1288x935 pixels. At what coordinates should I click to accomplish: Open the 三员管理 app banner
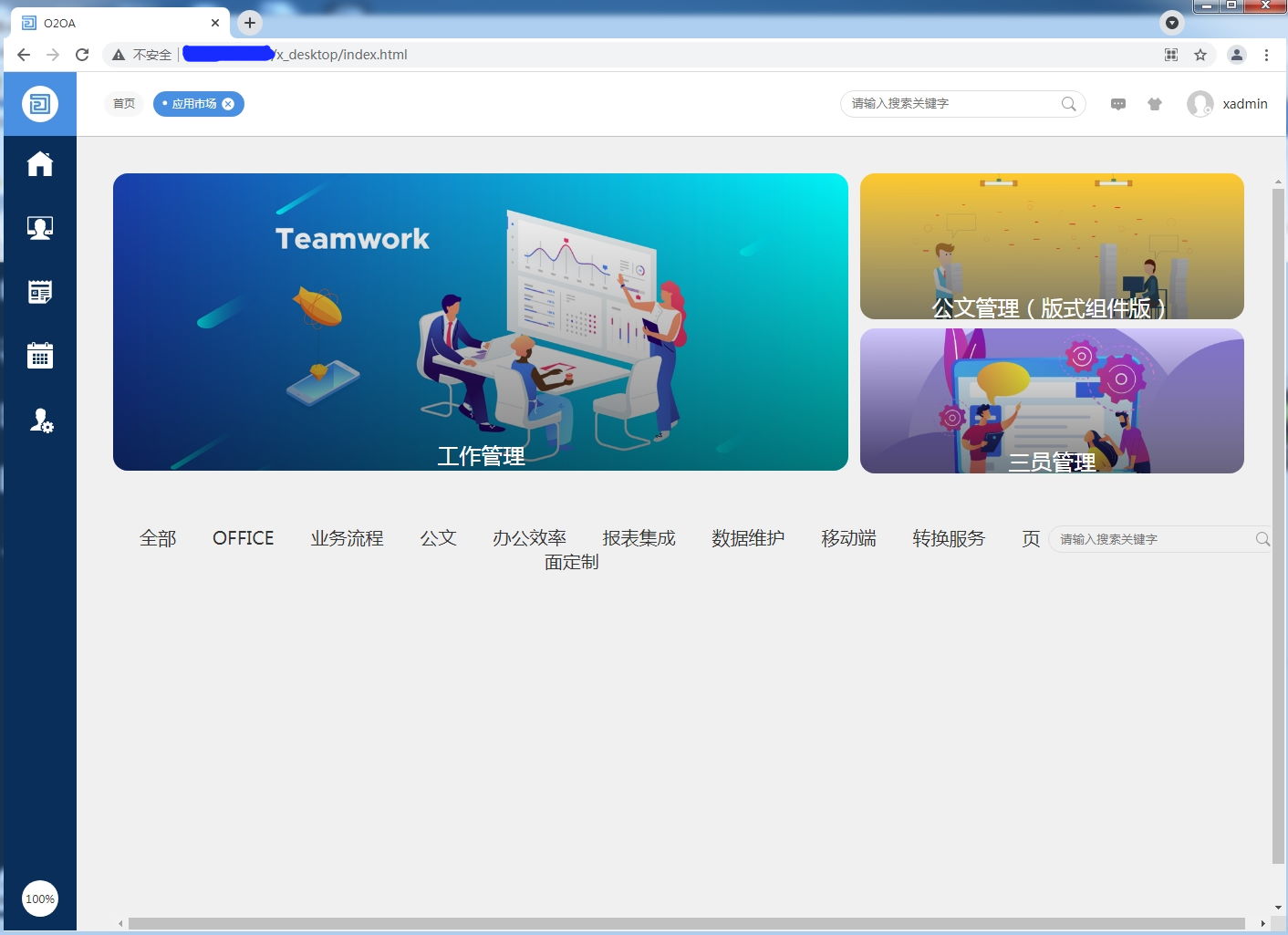tap(1051, 401)
